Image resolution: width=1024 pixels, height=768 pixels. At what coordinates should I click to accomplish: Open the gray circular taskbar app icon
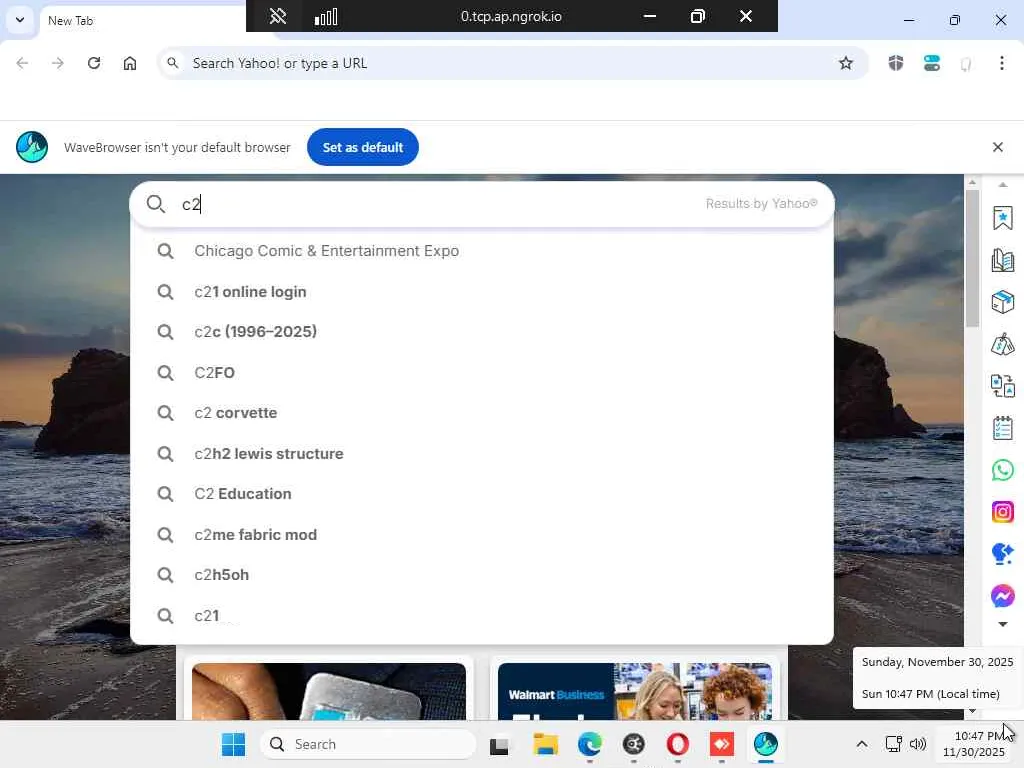[x=633, y=744]
